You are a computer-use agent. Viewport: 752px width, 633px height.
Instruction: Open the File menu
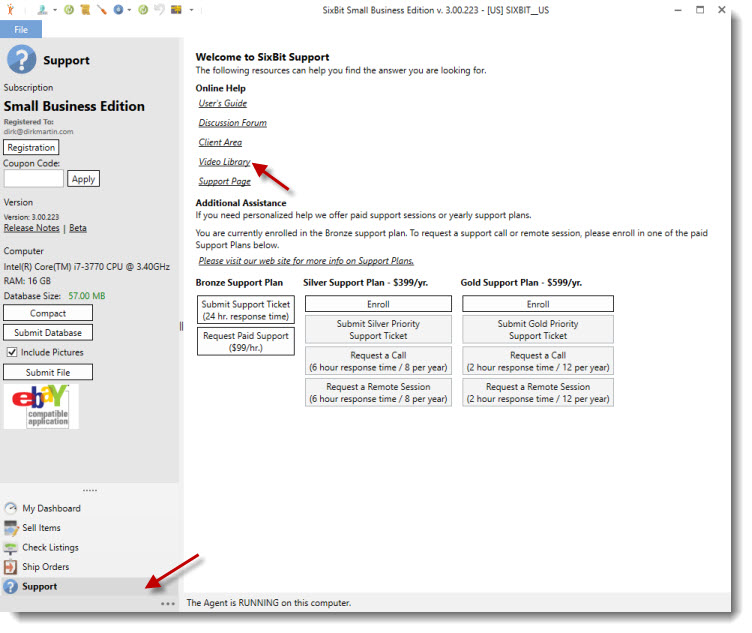pos(21,30)
